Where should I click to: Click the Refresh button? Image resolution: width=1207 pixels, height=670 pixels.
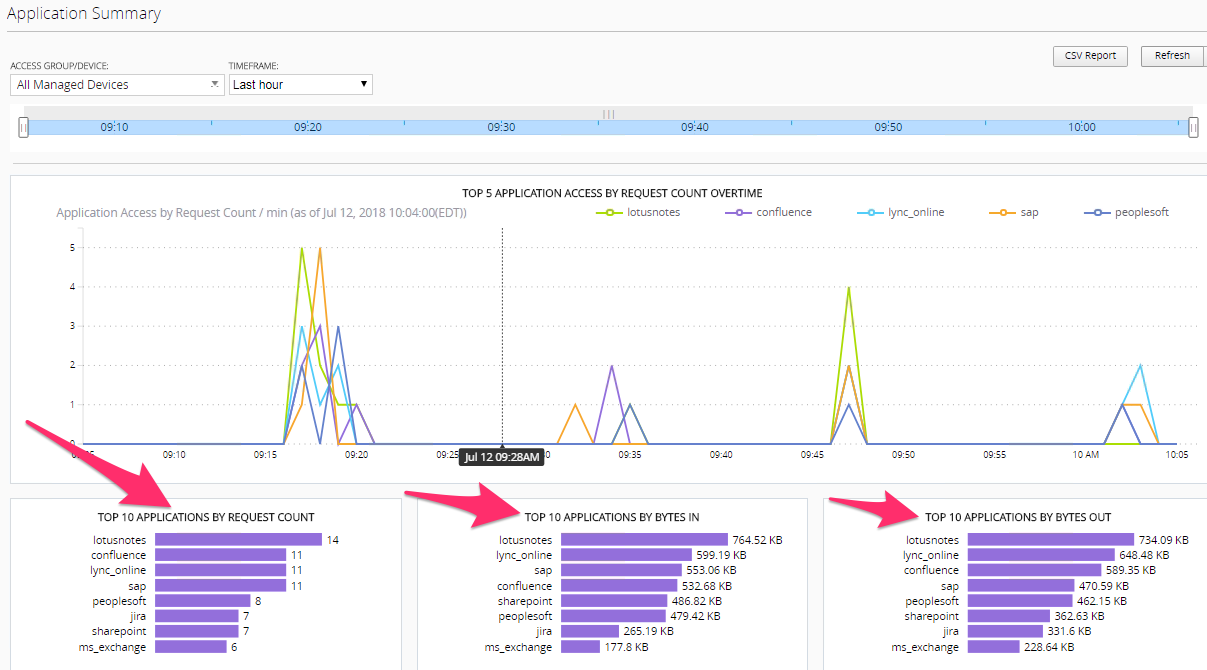[1173, 56]
